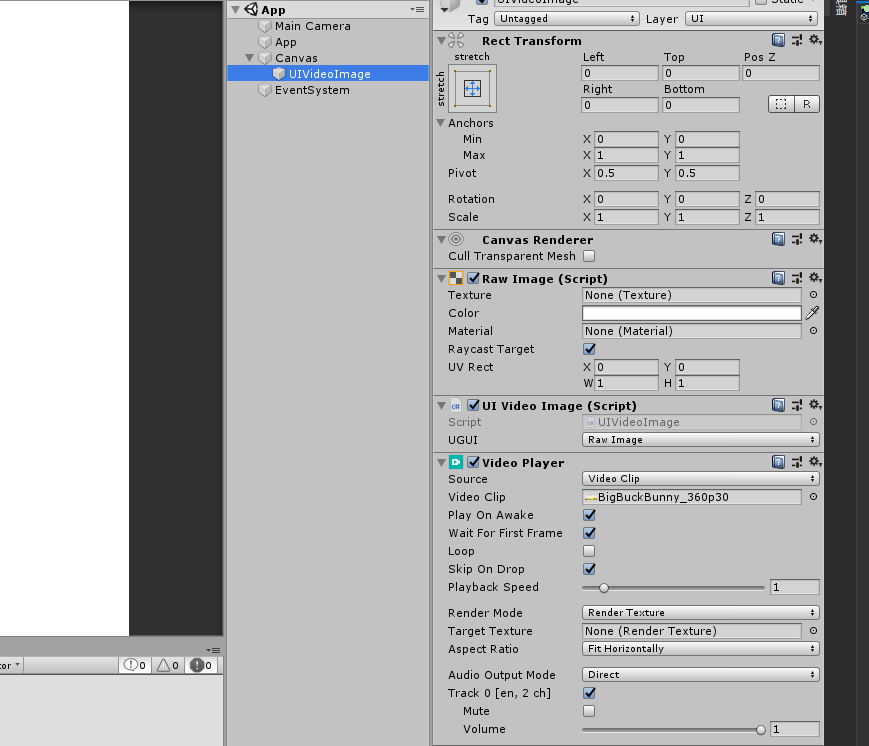Open the Console panel options menu

pos(213,650)
